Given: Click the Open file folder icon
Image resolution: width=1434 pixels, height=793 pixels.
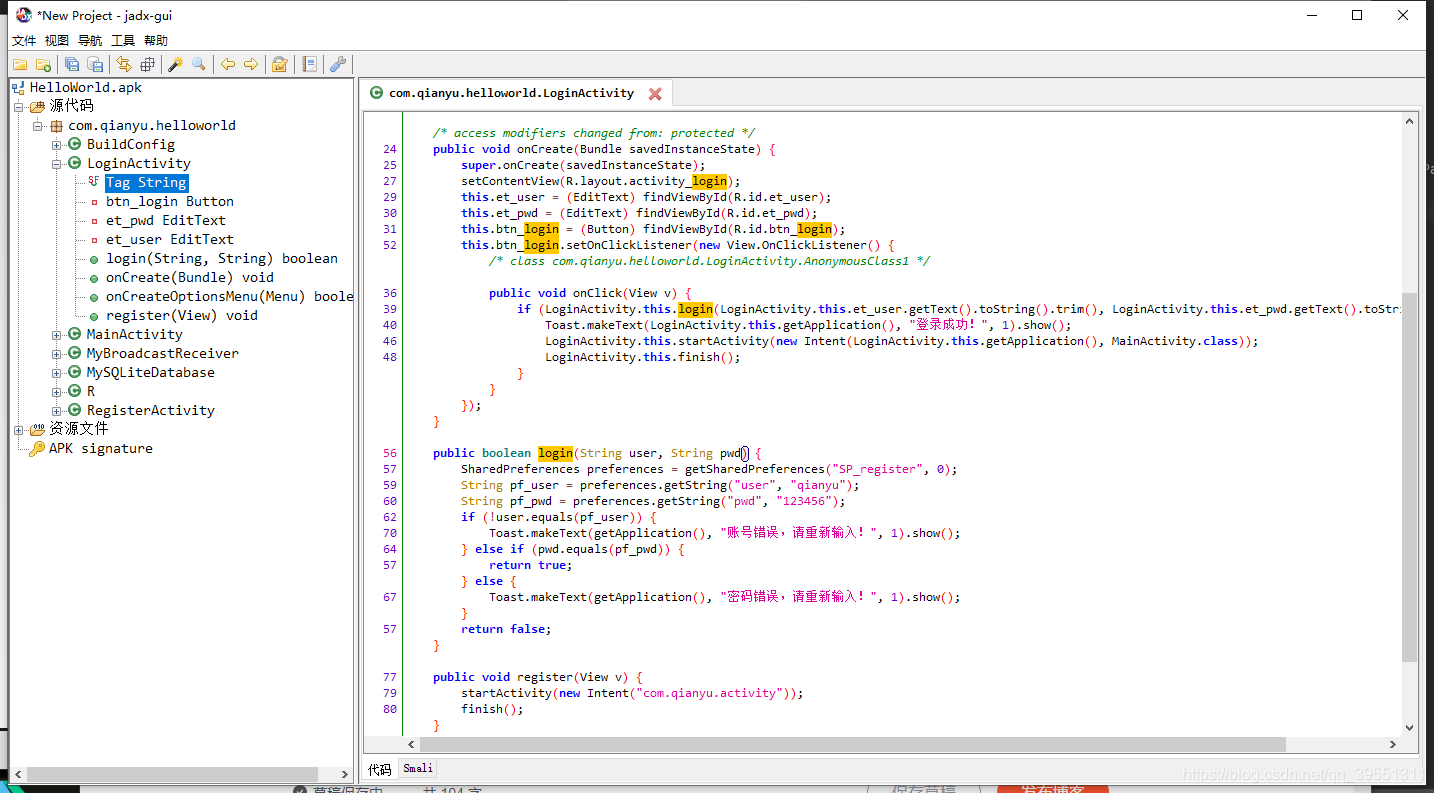Looking at the screenshot, I should (x=20, y=65).
